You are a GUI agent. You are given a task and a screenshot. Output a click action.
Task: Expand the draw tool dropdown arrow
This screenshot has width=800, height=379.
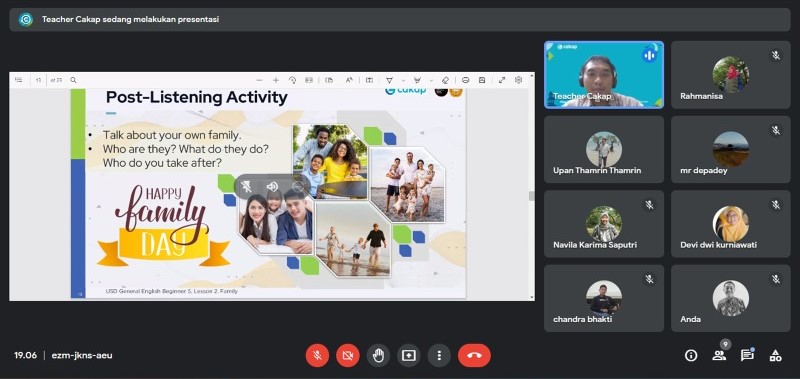[x=403, y=80]
